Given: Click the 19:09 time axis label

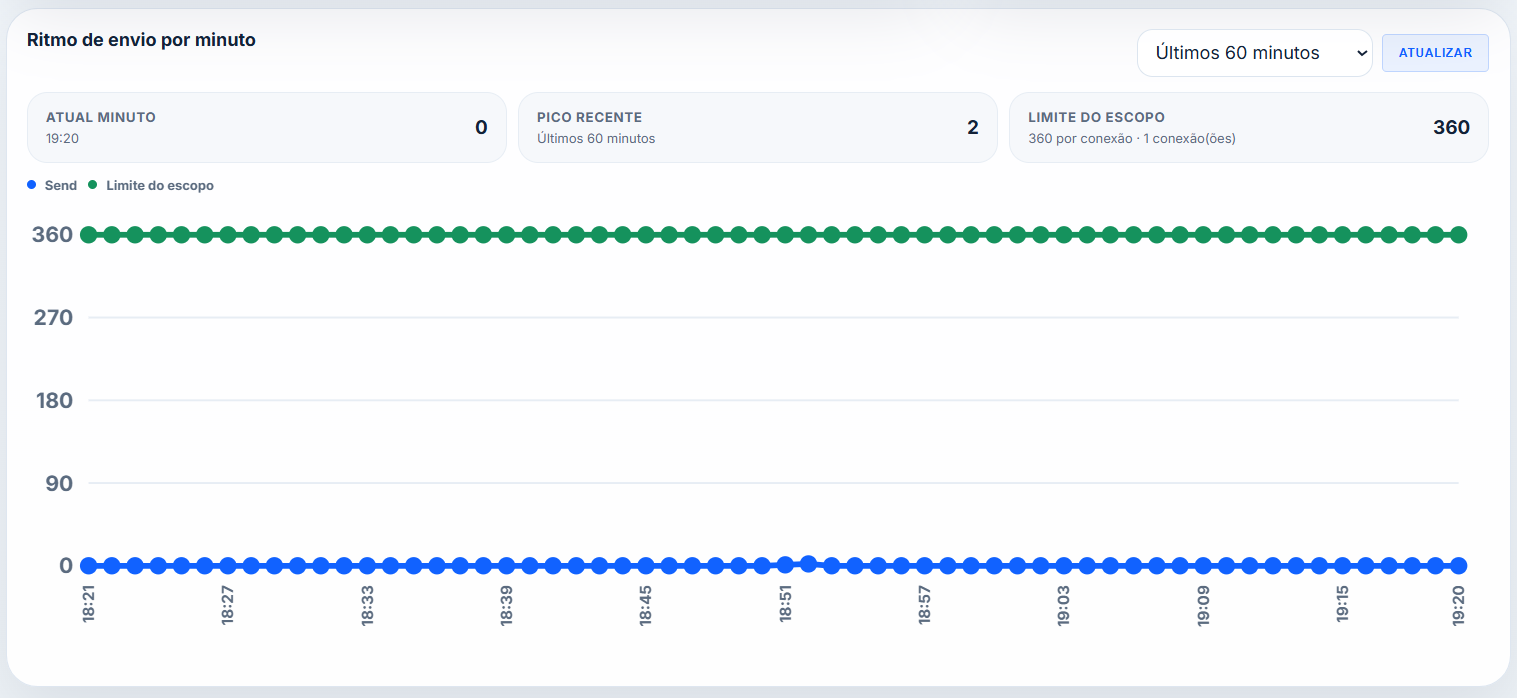Looking at the screenshot, I should tap(1203, 605).
